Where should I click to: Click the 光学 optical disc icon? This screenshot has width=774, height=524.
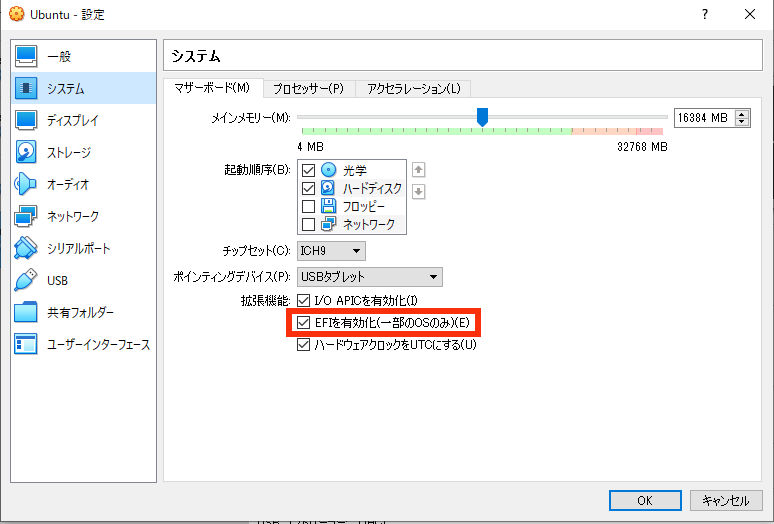(328, 170)
